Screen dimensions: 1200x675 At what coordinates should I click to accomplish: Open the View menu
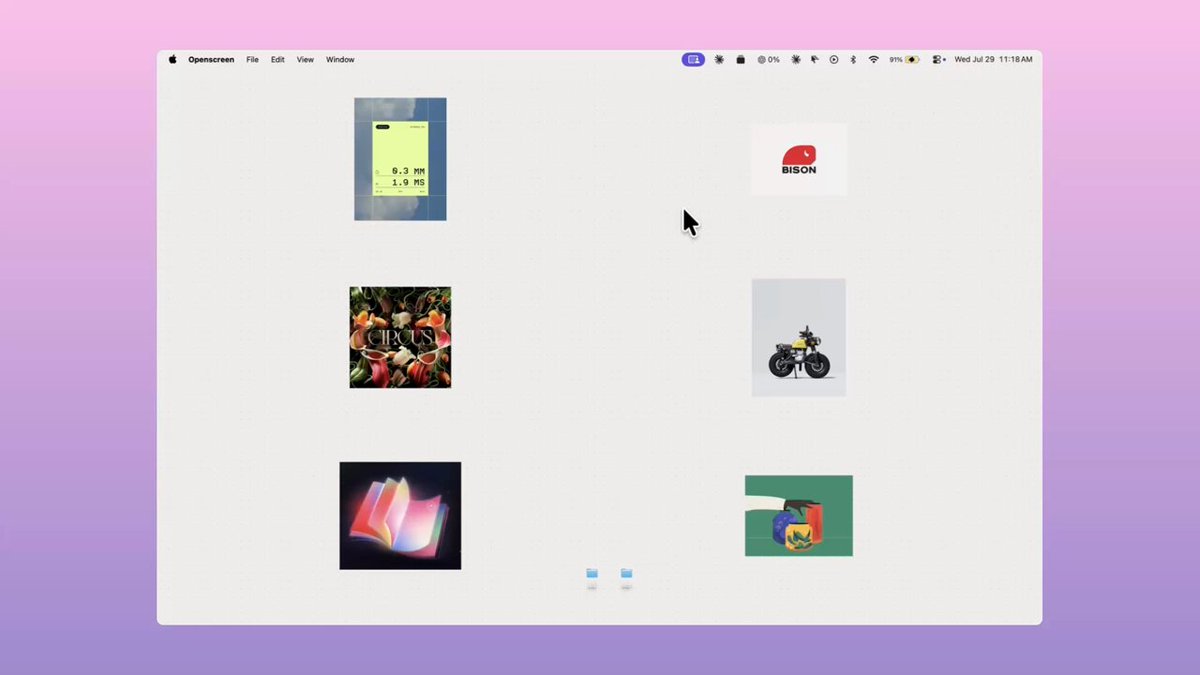(x=305, y=60)
